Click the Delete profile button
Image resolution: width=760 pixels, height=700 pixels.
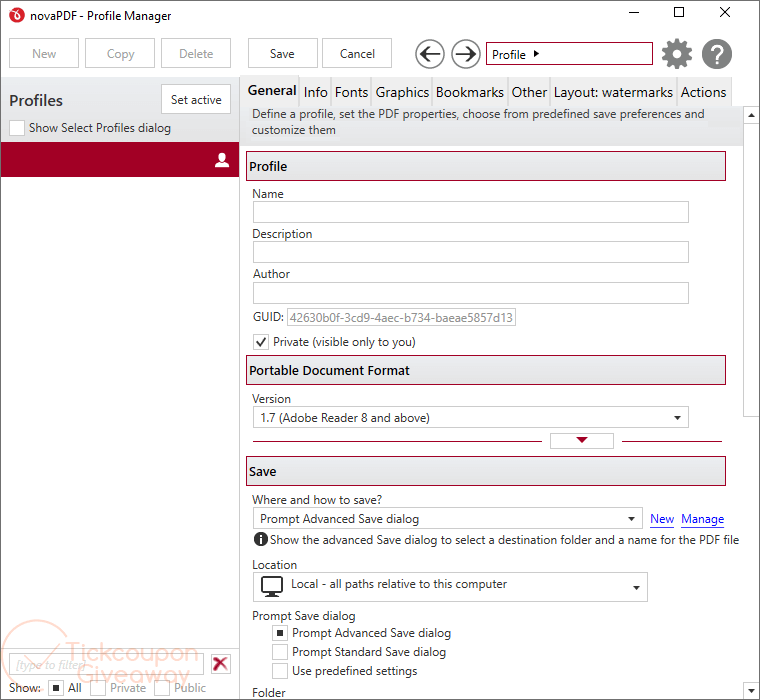[x=196, y=53]
